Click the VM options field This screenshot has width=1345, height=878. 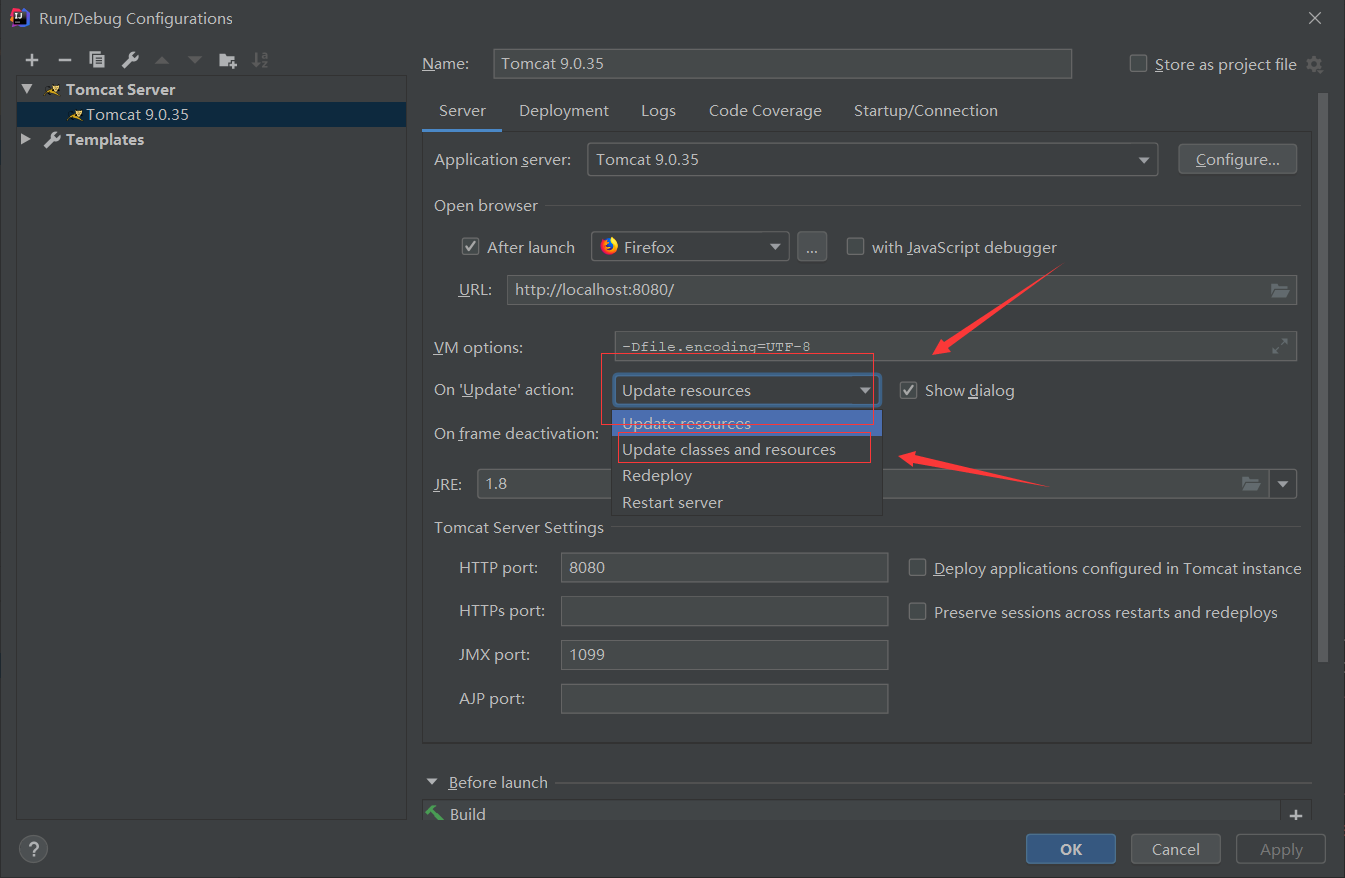(955, 346)
